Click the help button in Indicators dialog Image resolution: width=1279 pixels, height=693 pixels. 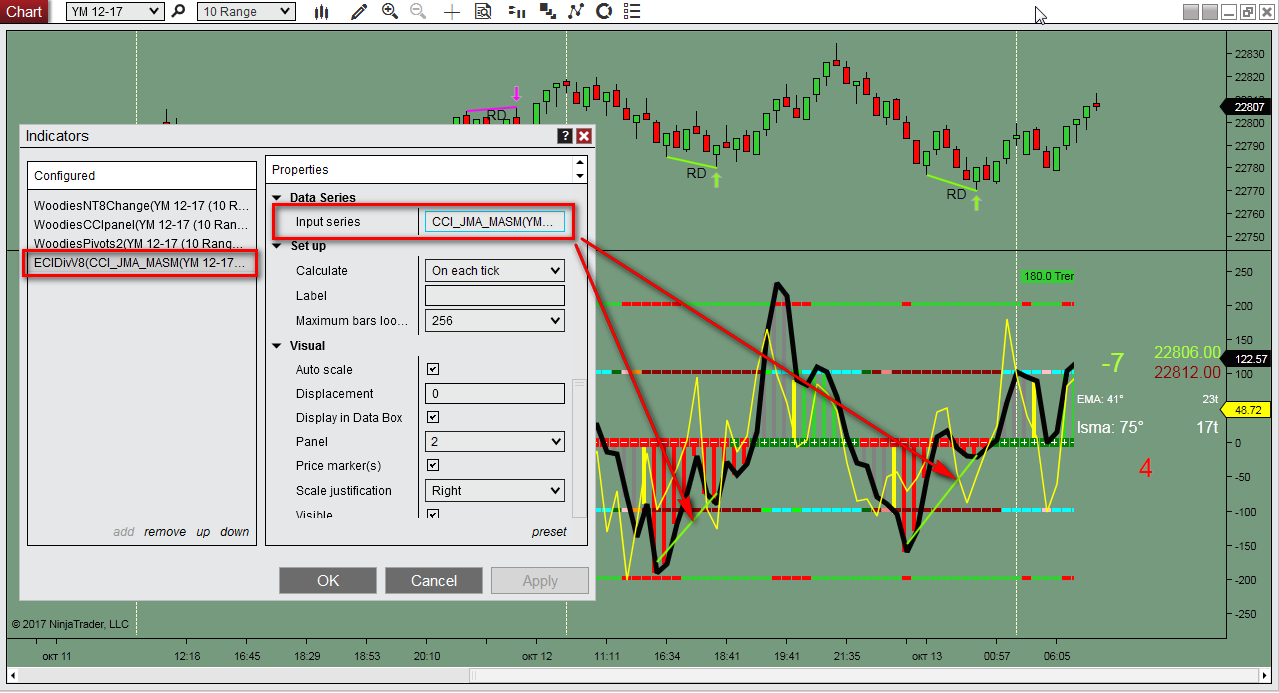pyautogui.click(x=565, y=136)
